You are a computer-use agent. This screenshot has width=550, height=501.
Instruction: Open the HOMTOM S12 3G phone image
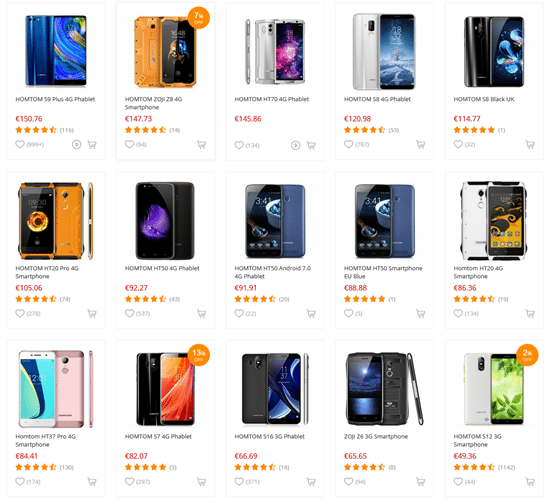point(494,389)
